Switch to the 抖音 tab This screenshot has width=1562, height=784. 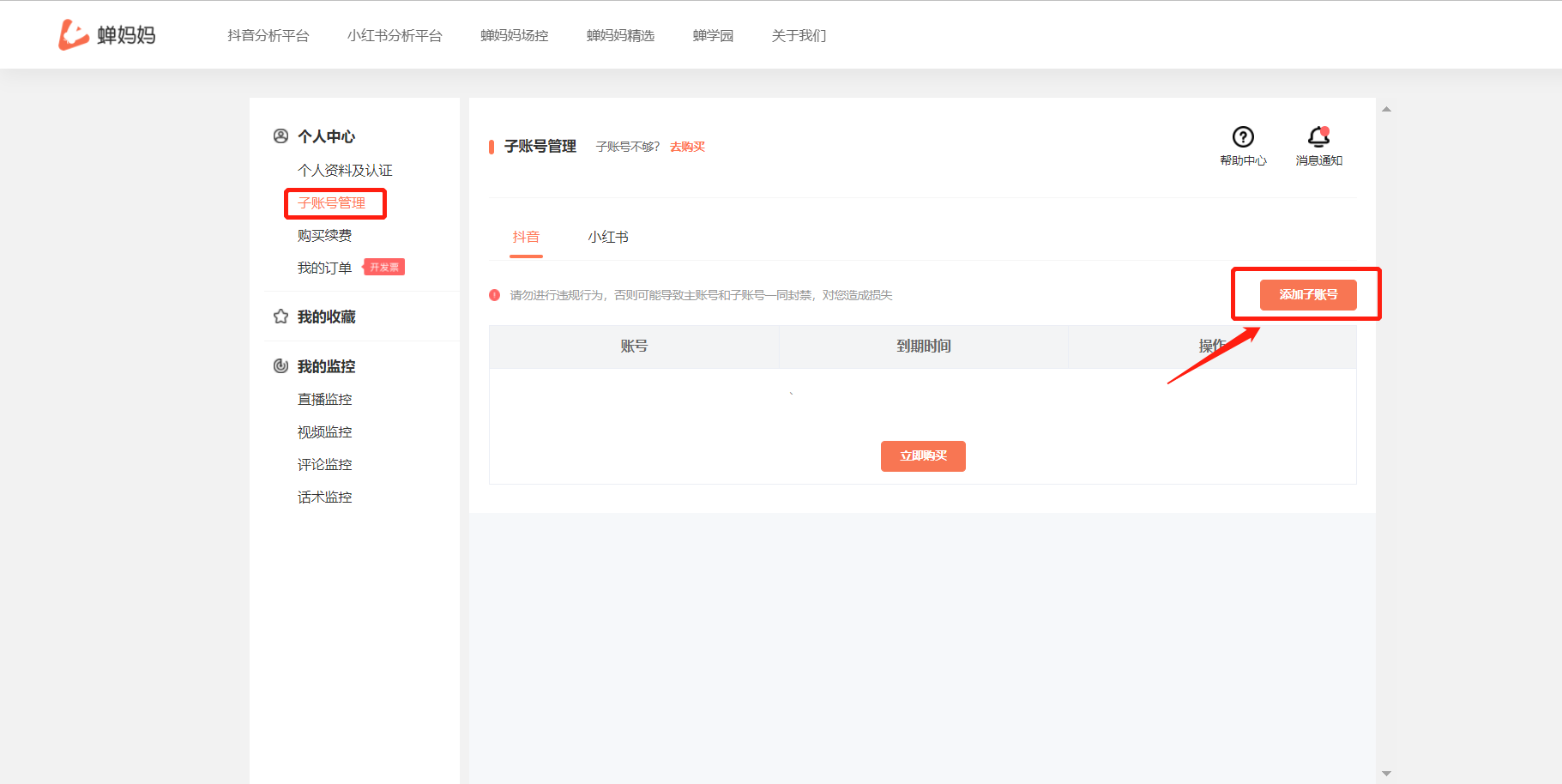click(x=527, y=237)
